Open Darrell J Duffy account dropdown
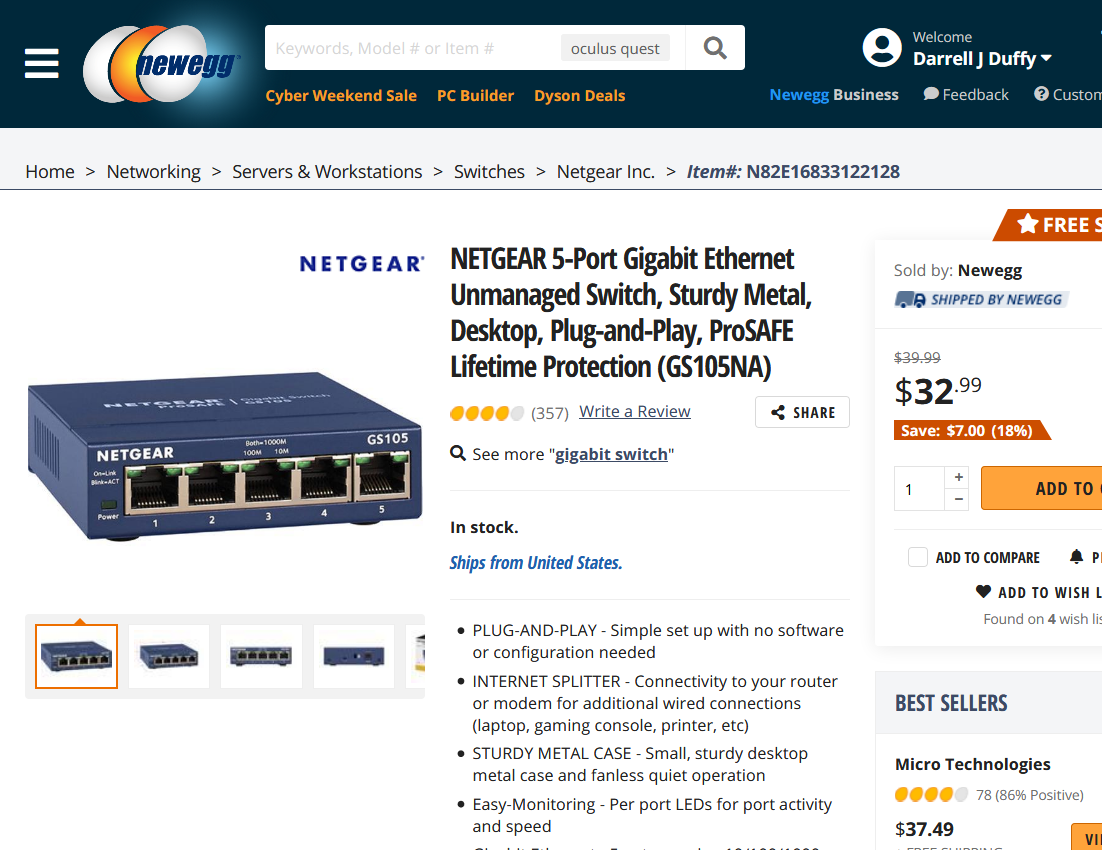This screenshot has height=850, width=1102. pos(982,59)
